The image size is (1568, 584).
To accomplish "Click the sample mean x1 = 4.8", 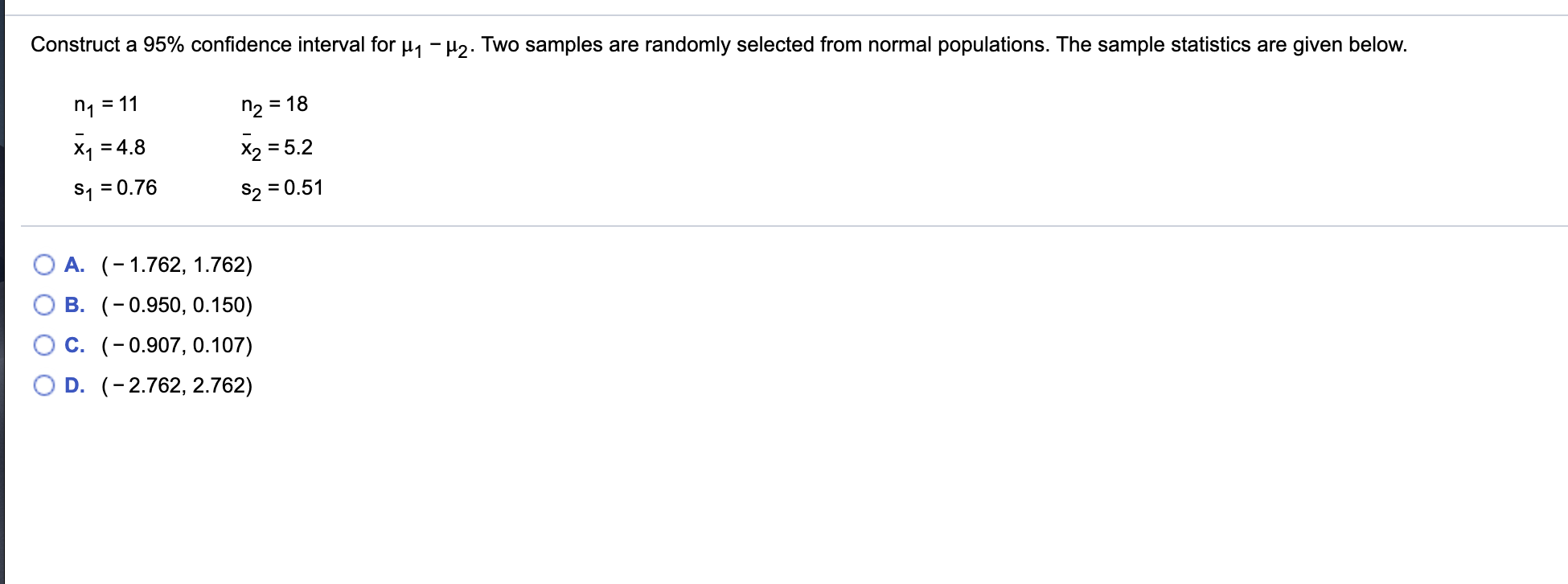I will pyautogui.click(x=108, y=146).
